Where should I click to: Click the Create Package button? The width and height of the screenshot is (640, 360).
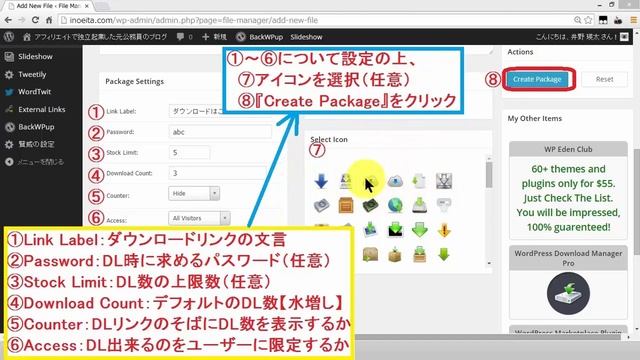(537, 79)
